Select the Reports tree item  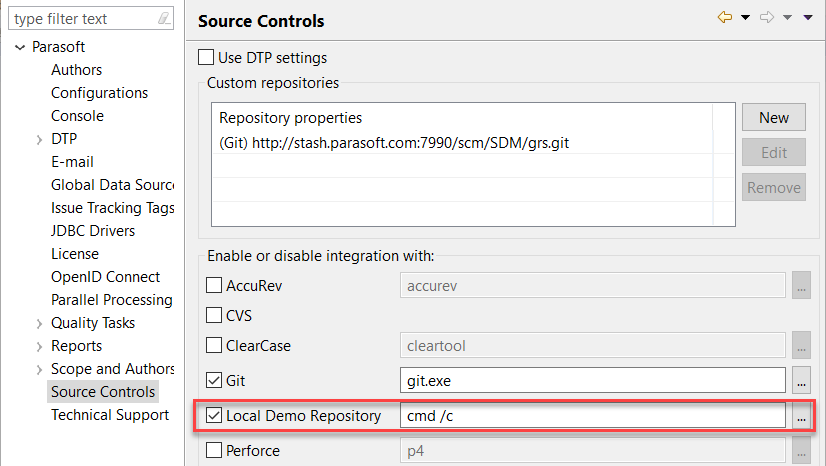pos(76,346)
